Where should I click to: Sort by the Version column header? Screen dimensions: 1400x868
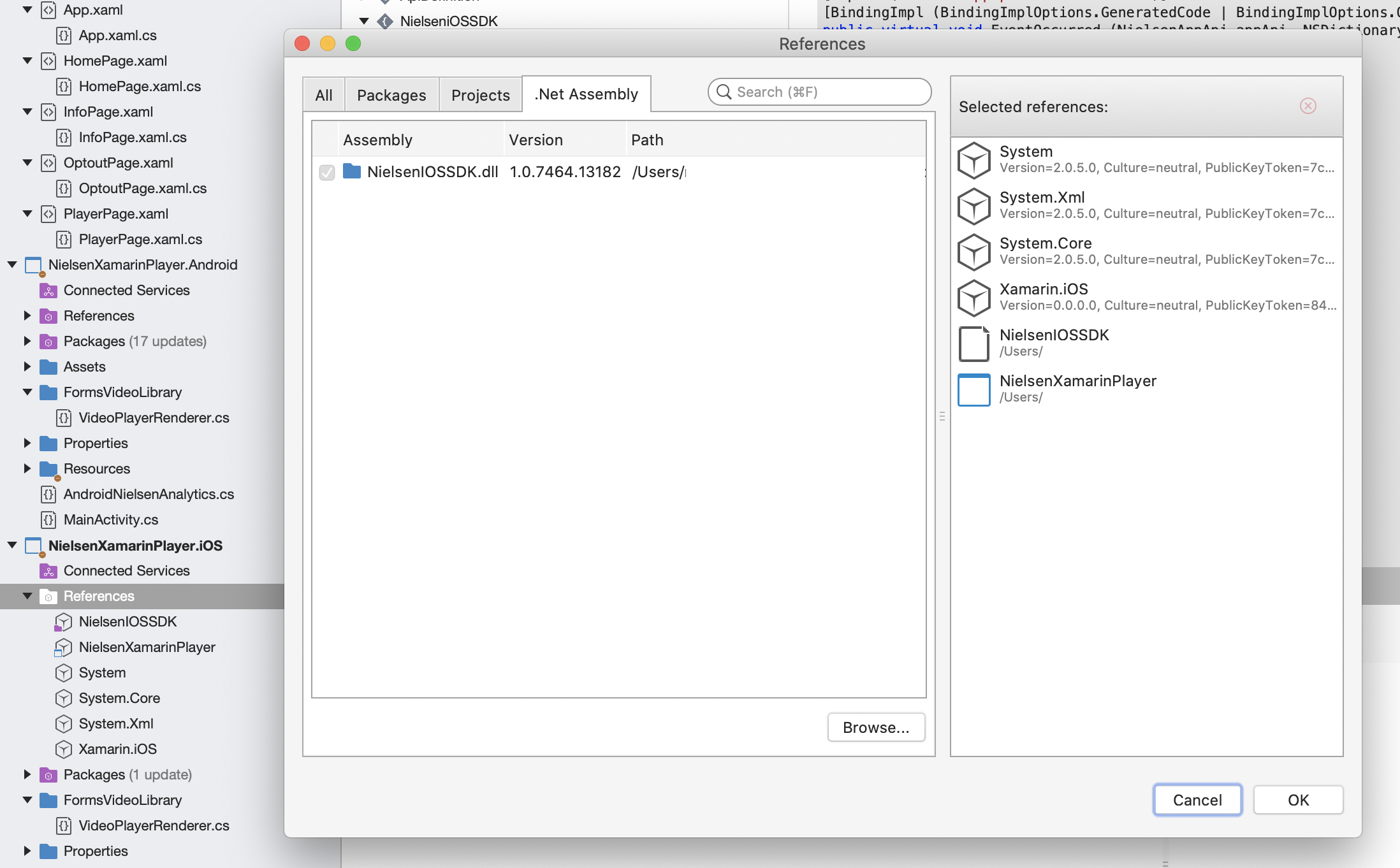[565, 140]
